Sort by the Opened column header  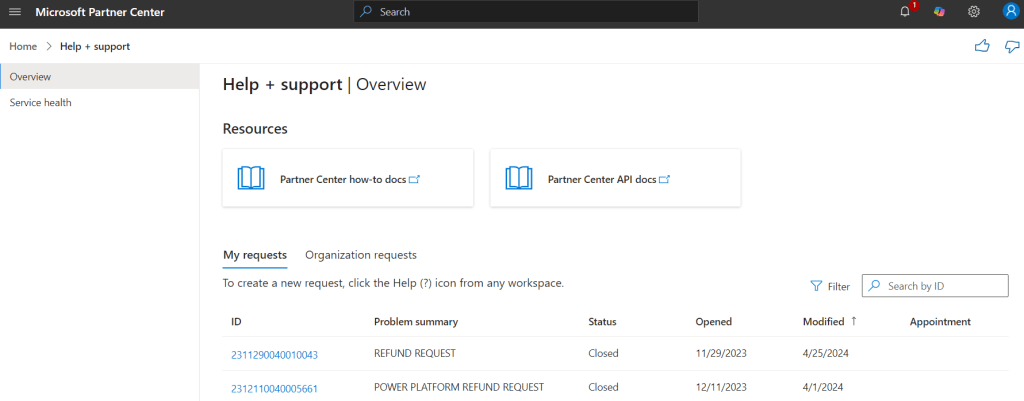[x=713, y=322]
